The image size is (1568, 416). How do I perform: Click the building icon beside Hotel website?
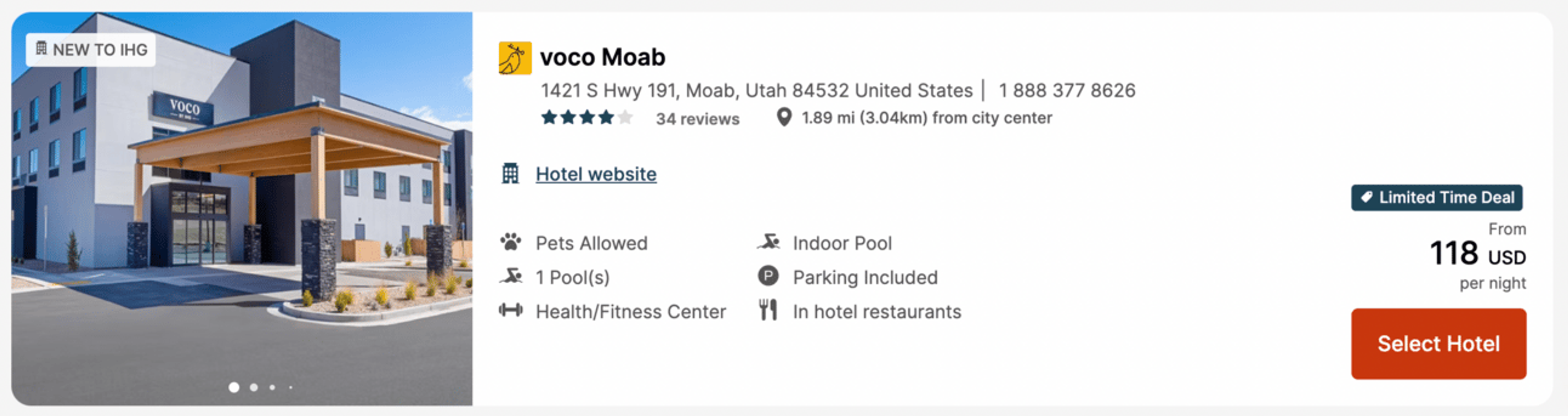click(510, 174)
